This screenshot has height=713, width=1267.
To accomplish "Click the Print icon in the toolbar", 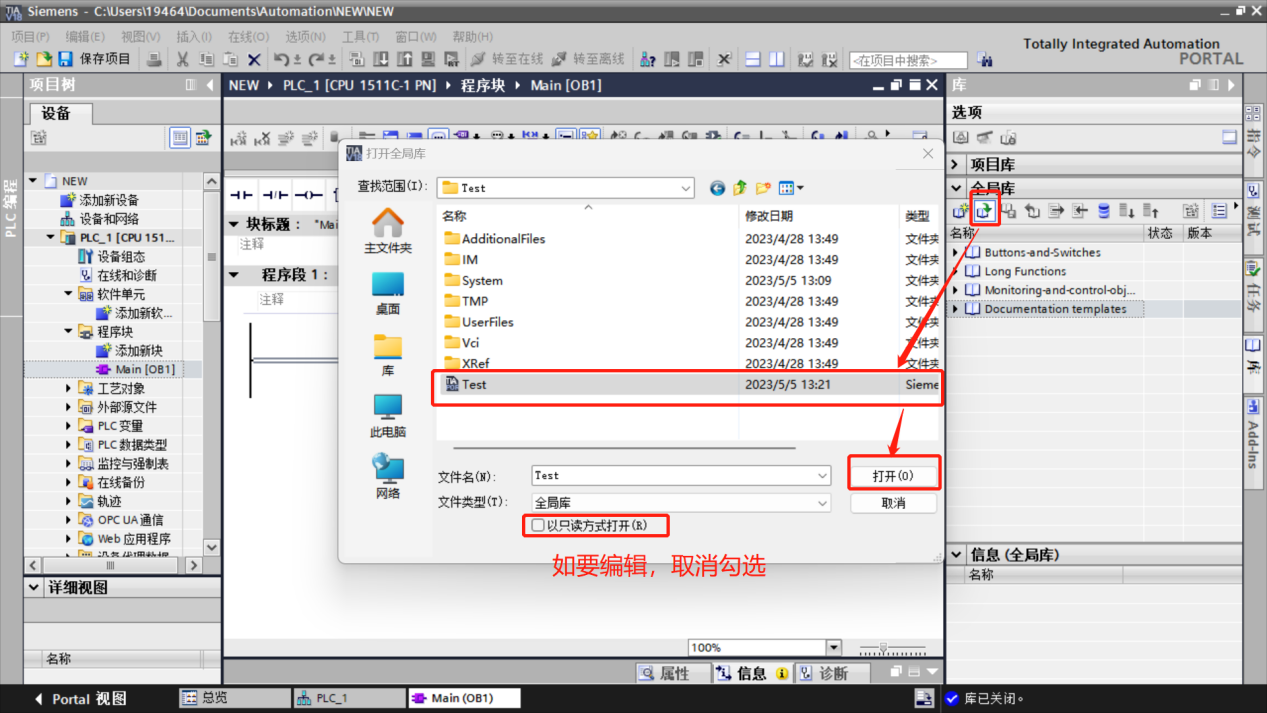I will click(x=154, y=60).
